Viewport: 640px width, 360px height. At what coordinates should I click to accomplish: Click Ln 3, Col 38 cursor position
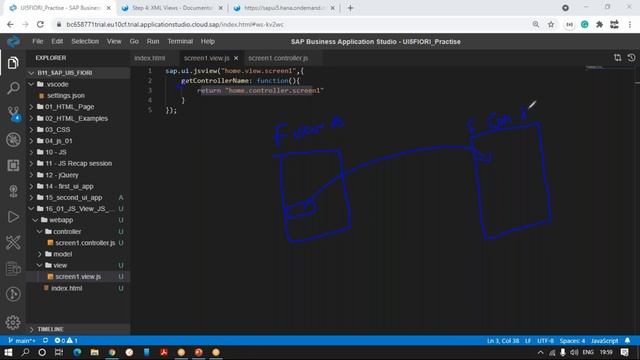(503, 340)
